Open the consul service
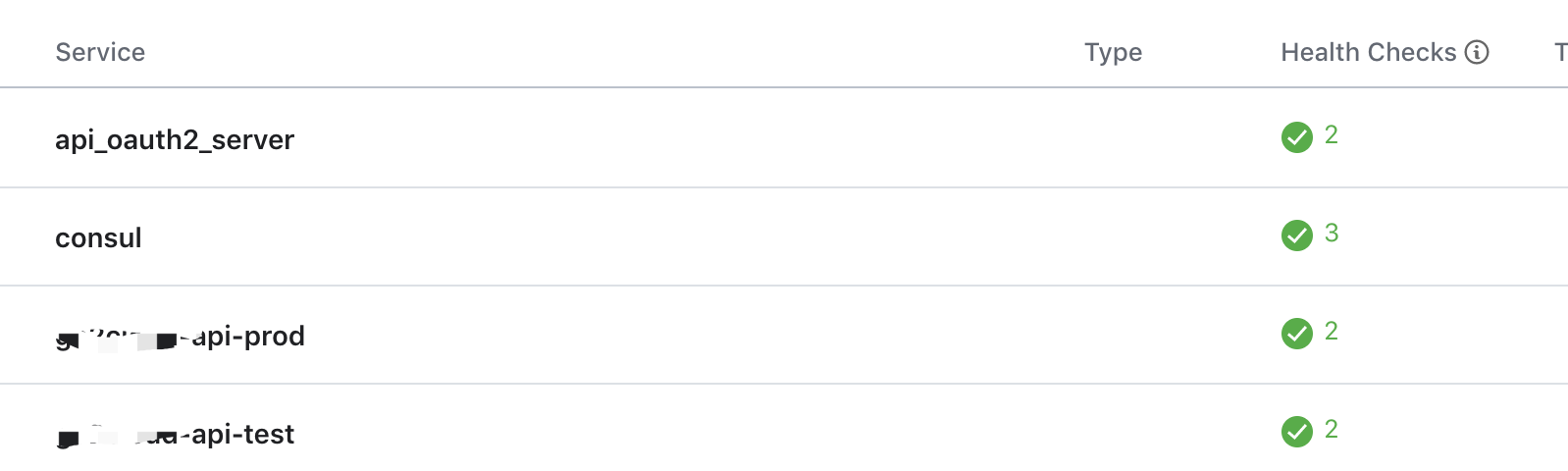The height and width of the screenshot is (471, 1568). pyautogui.click(x=98, y=237)
